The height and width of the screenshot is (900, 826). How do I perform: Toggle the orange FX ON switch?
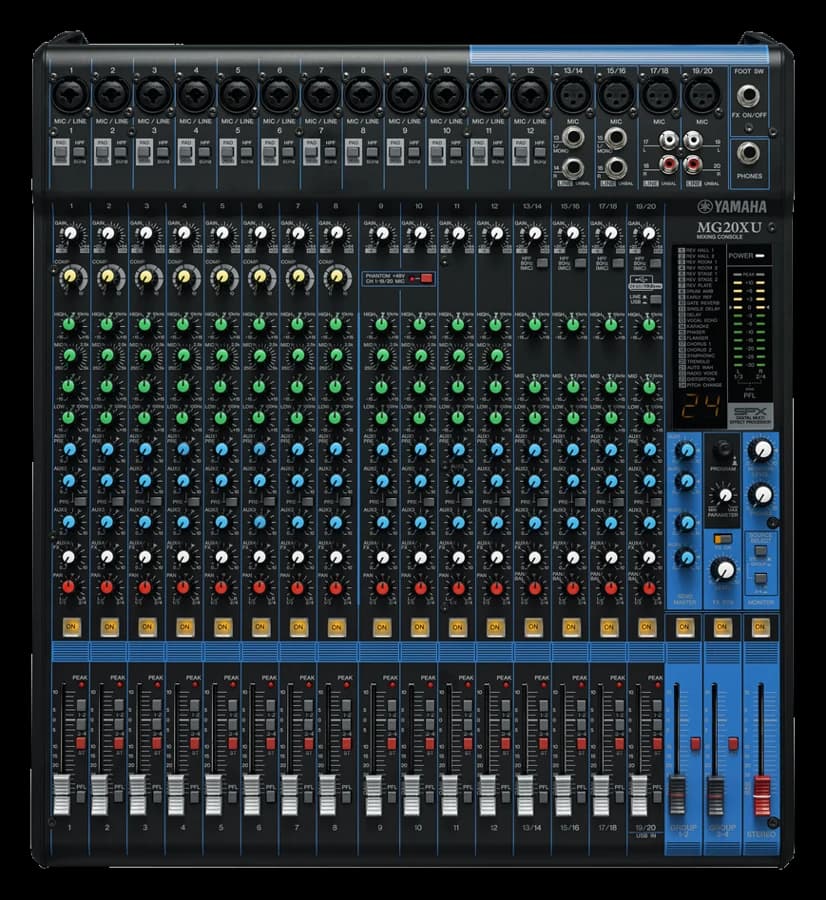tap(723, 539)
